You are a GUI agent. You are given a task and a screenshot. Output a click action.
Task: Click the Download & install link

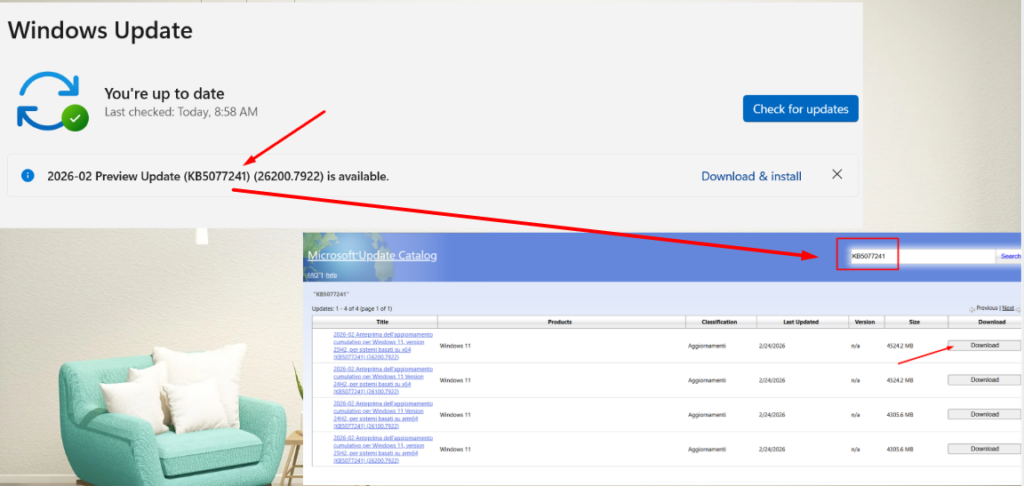pos(752,176)
